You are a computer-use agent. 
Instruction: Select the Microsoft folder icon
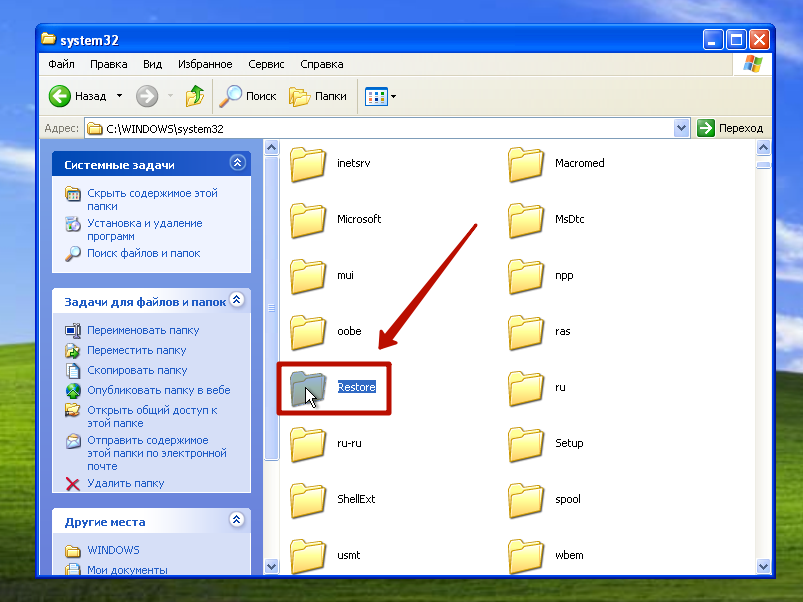coord(308,220)
